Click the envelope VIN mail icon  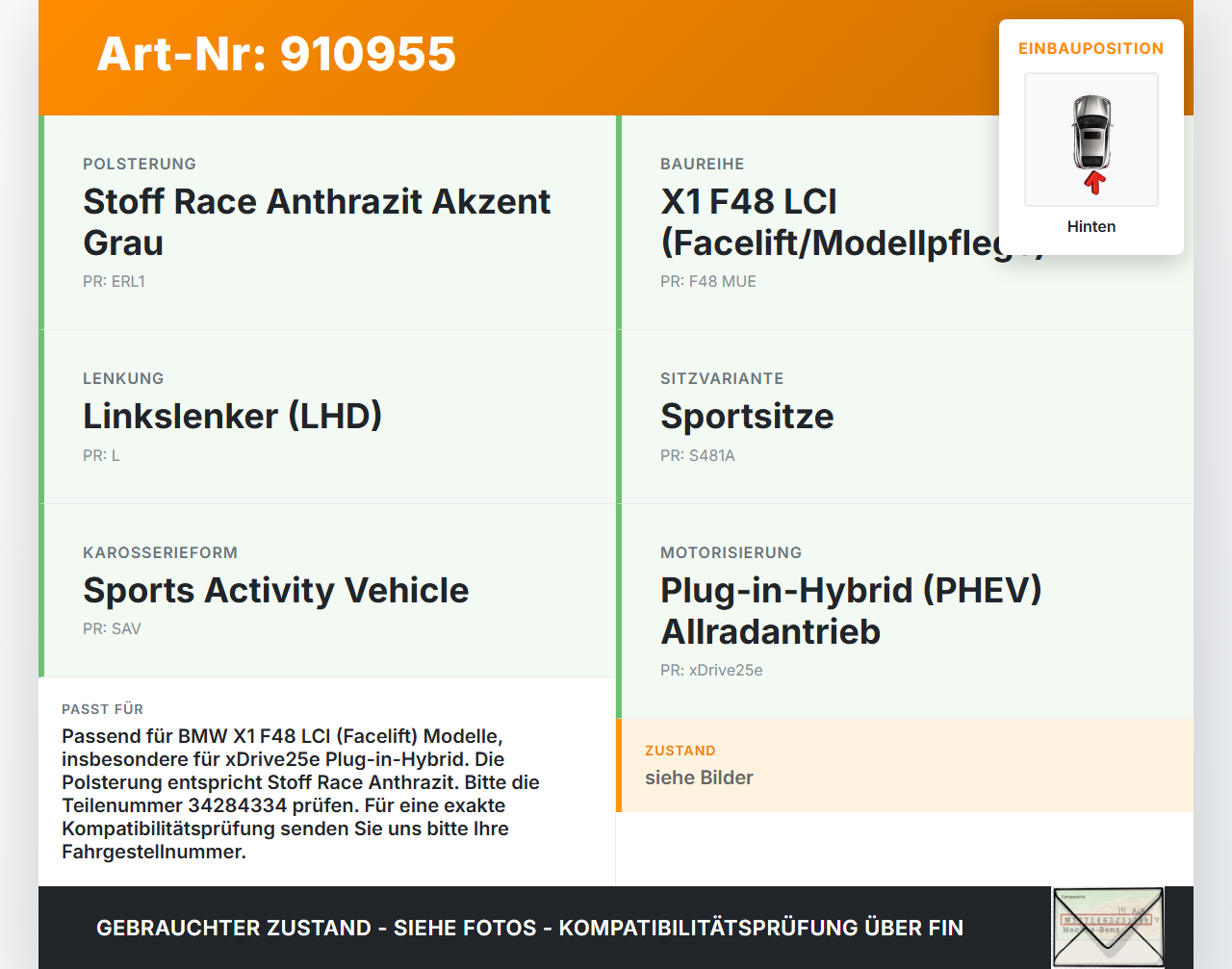click(1108, 928)
